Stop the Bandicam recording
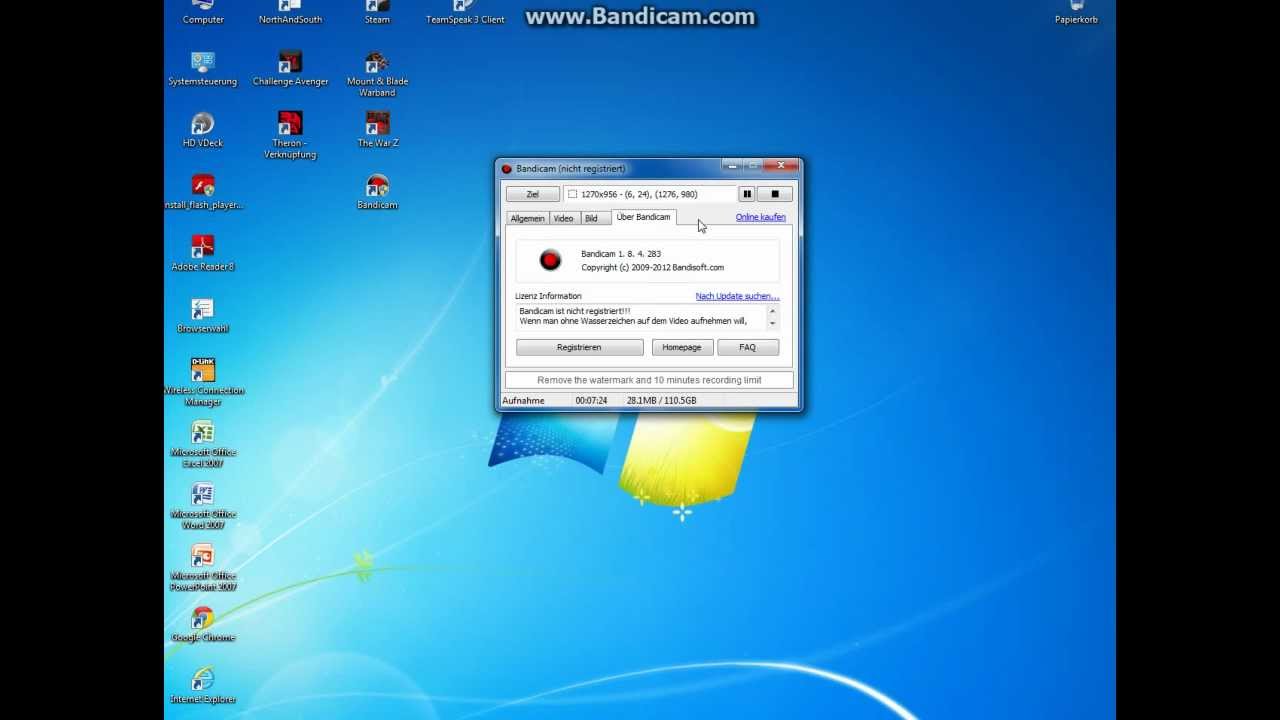 pos(775,194)
